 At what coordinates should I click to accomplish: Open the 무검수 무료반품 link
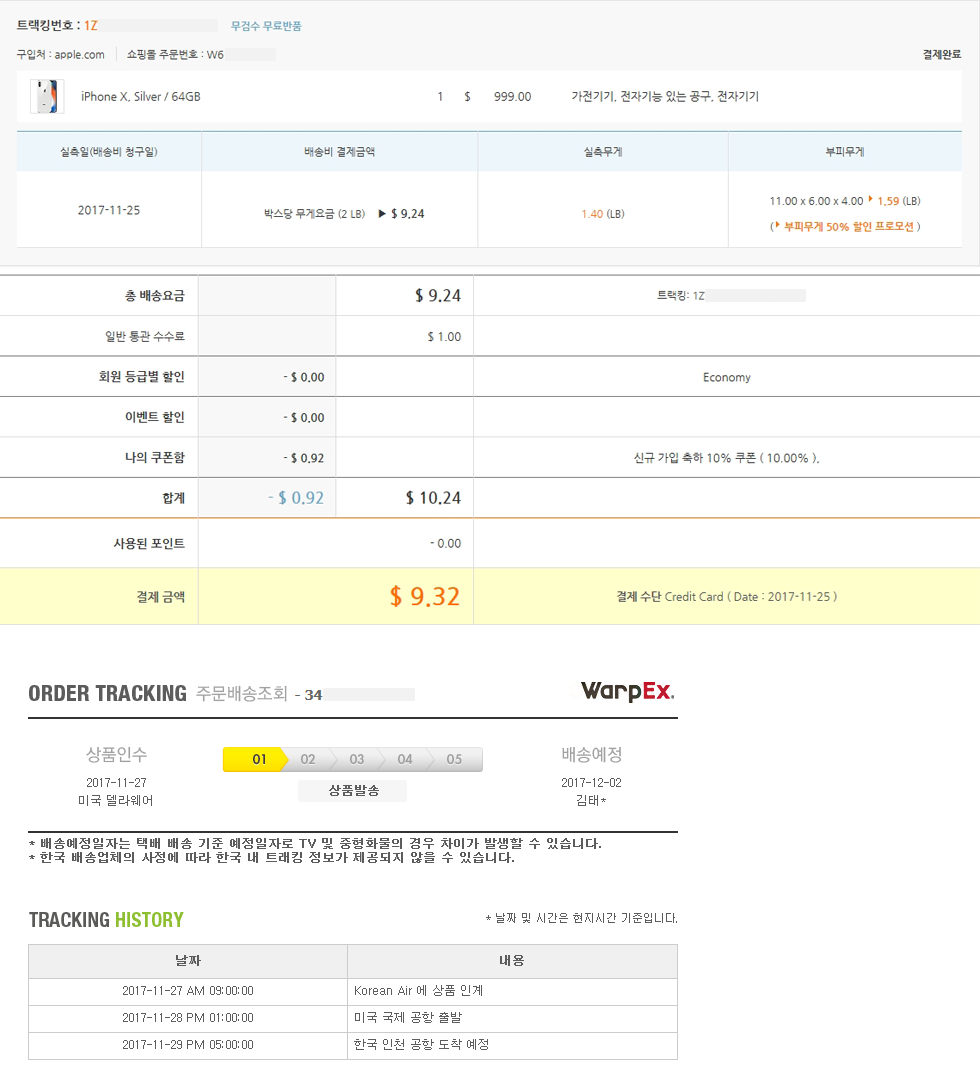point(266,26)
